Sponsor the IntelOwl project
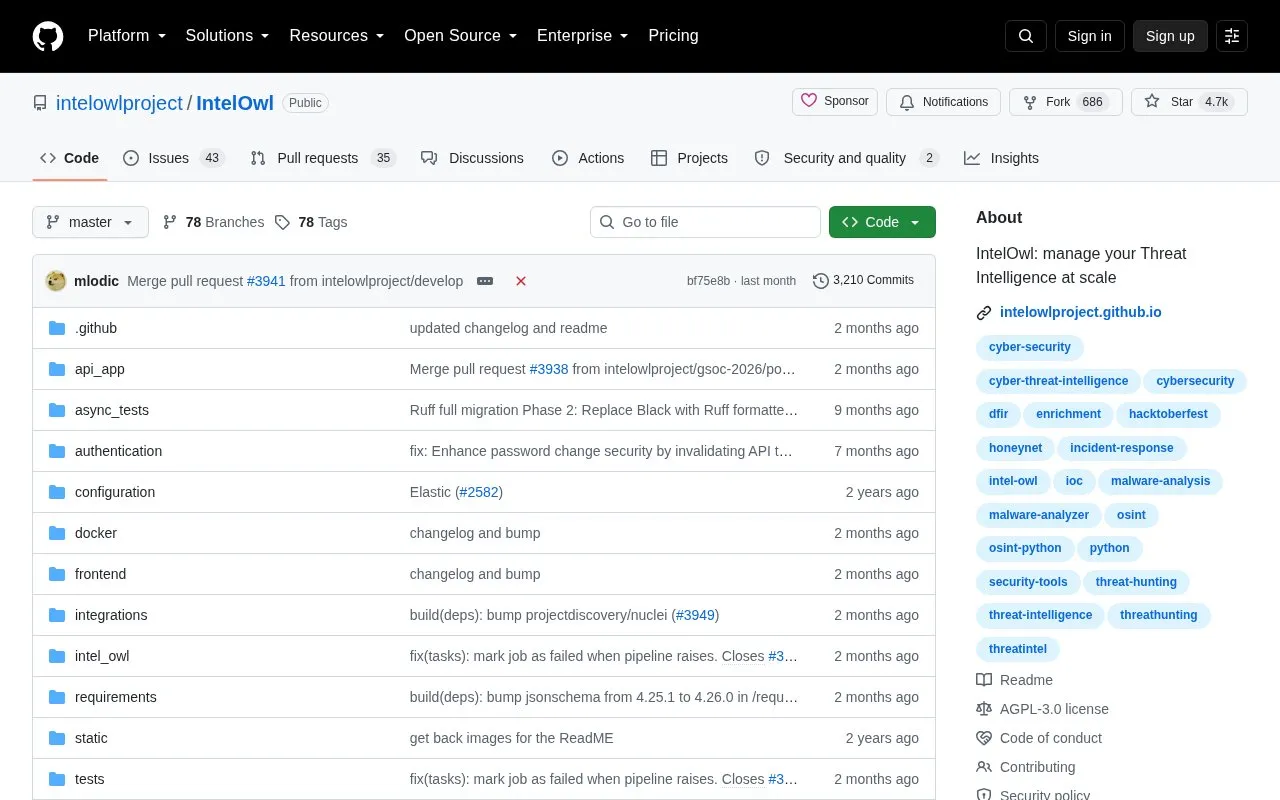Image resolution: width=1280 pixels, height=800 pixels. tap(835, 102)
